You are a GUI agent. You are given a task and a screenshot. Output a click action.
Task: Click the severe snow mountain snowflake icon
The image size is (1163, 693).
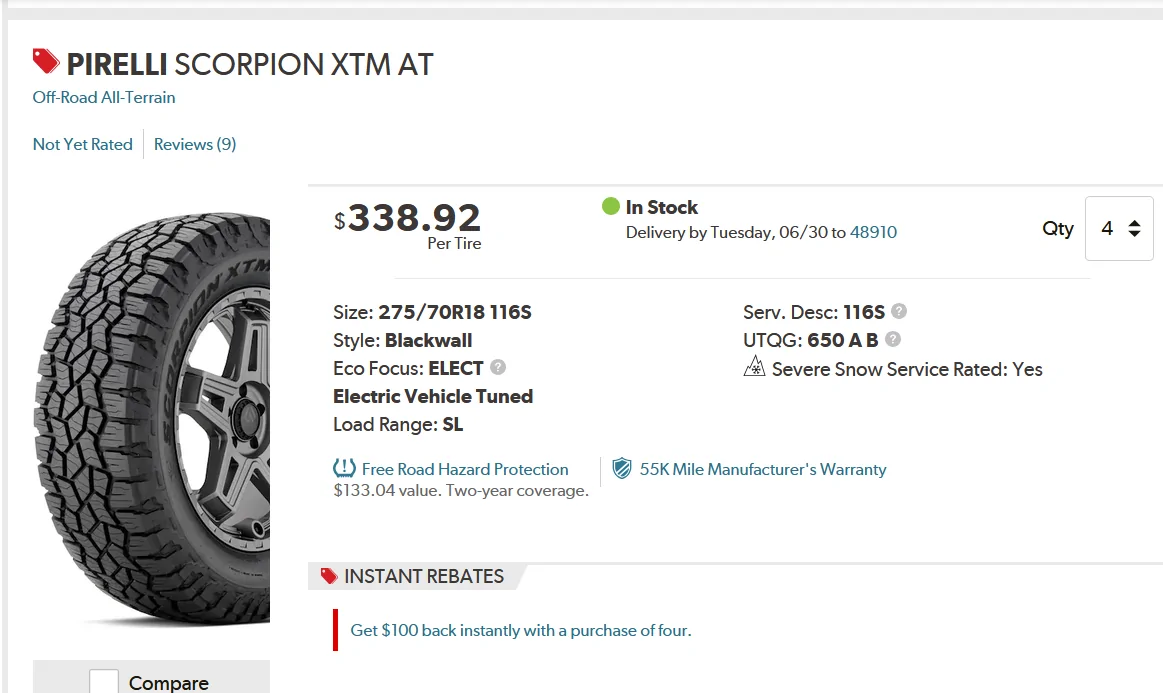(x=754, y=367)
